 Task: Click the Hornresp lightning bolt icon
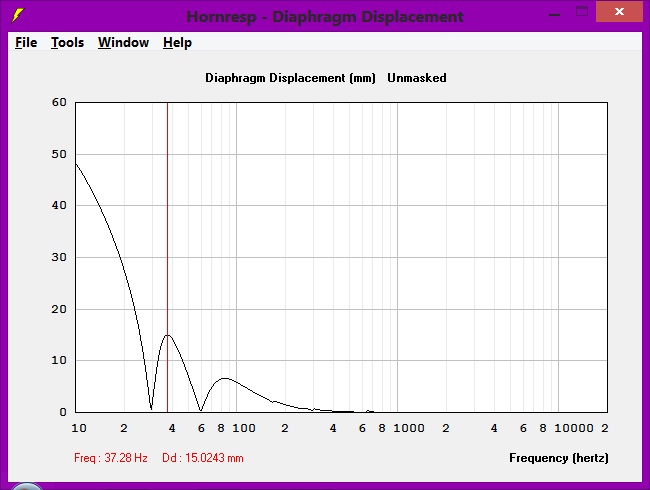18,15
